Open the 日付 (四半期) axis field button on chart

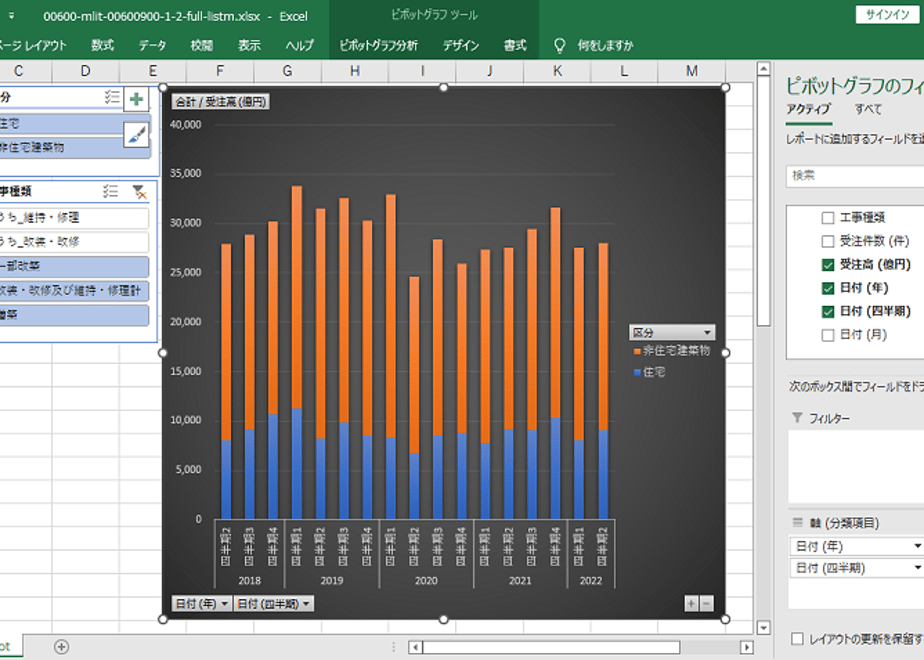click(x=273, y=603)
